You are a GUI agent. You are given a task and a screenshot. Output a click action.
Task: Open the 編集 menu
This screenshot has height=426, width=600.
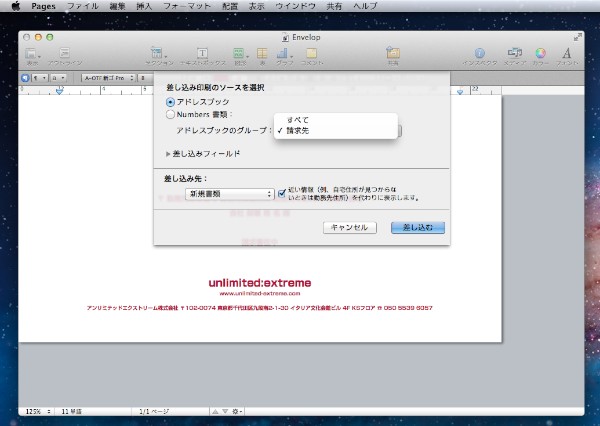pos(117,6)
